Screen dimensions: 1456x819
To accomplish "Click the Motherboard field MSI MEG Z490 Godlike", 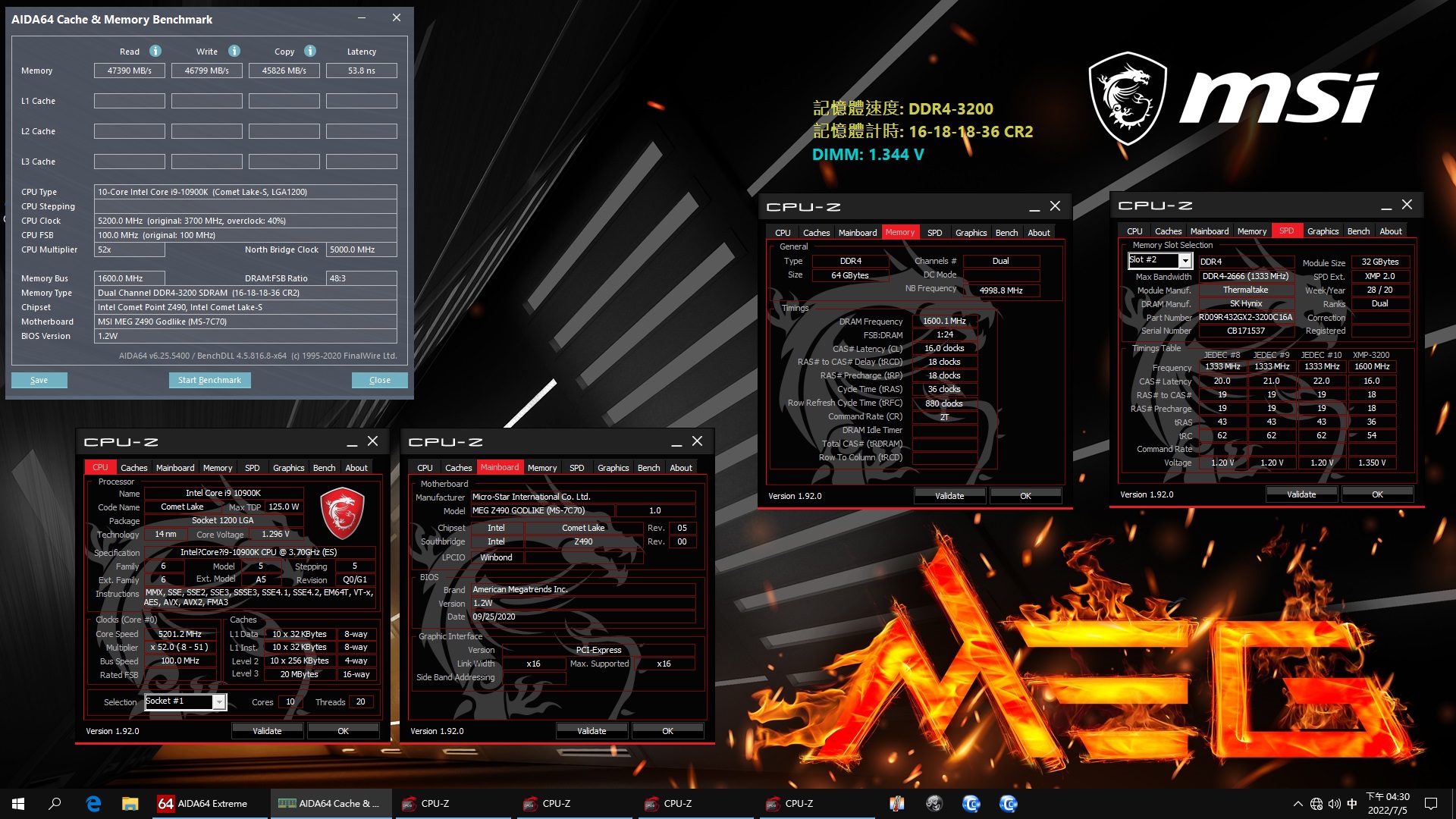I will 246,322.
